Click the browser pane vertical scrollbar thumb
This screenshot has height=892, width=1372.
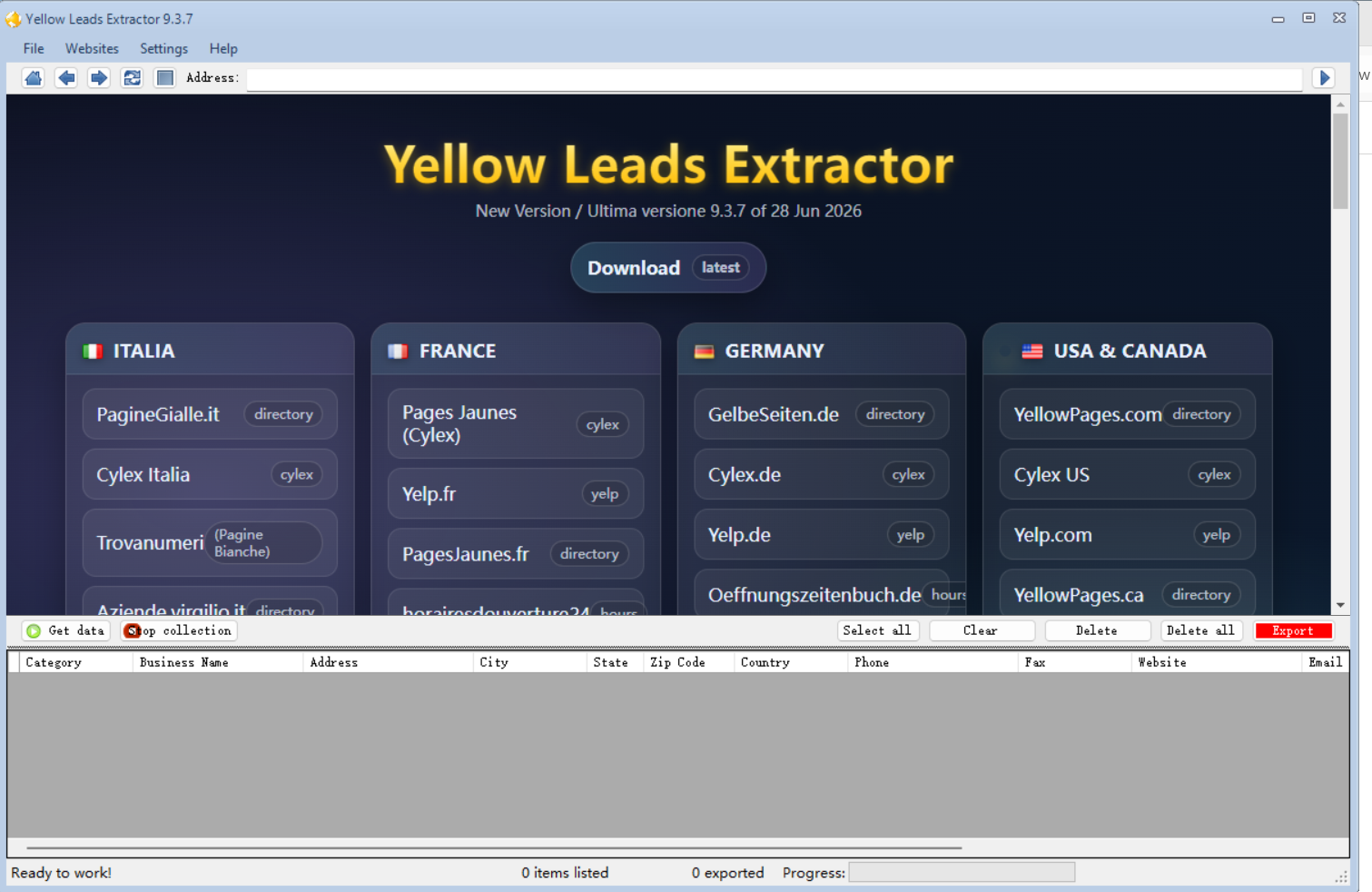tap(1340, 161)
